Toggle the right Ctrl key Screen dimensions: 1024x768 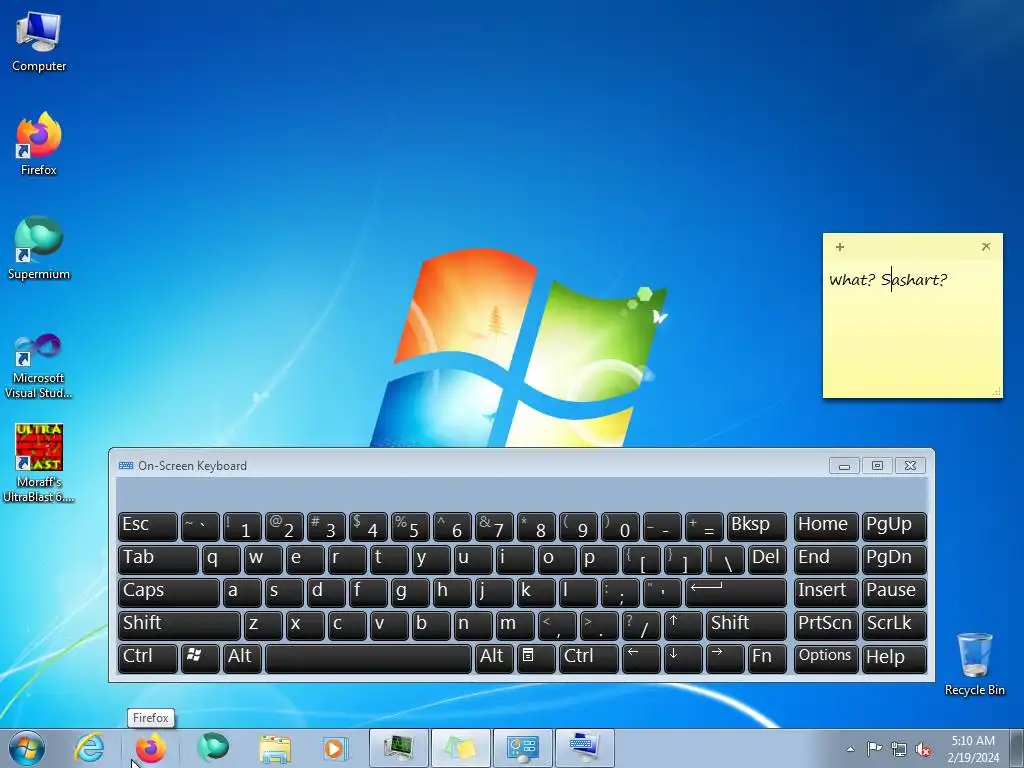coord(588,658)
